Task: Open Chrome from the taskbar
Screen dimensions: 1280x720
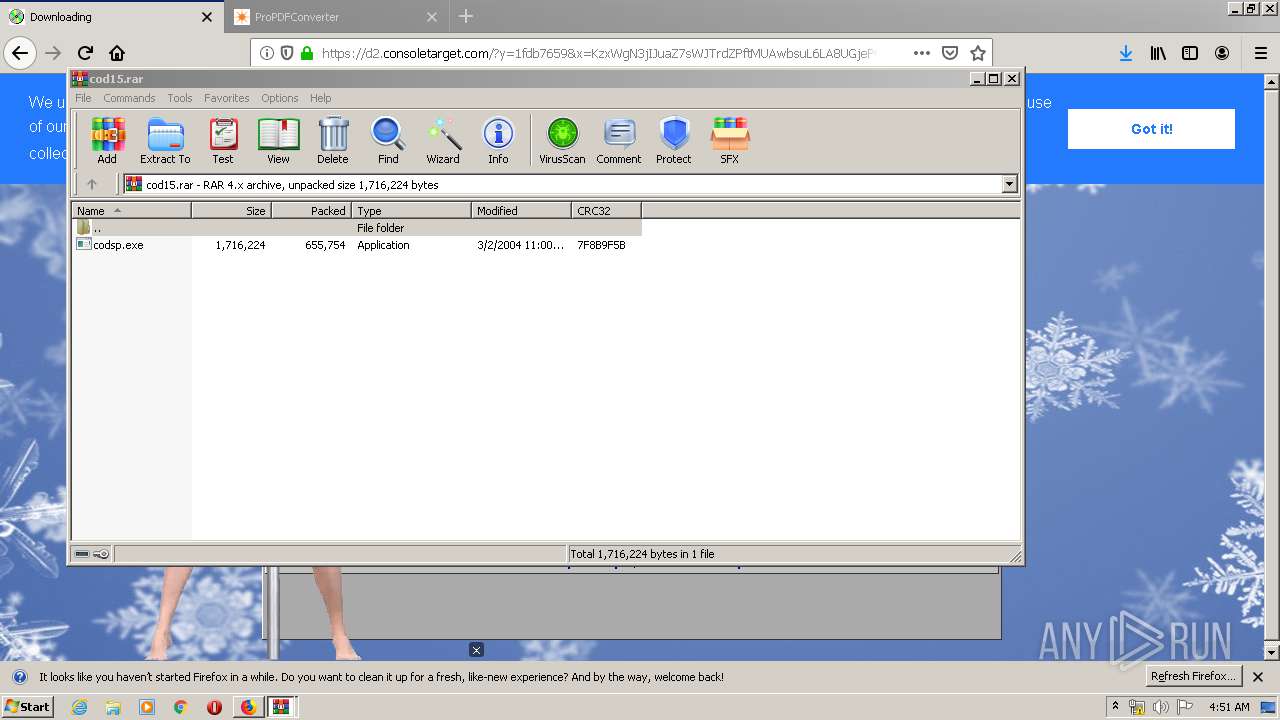Action: pyautogui.click(x=180, y=707)
